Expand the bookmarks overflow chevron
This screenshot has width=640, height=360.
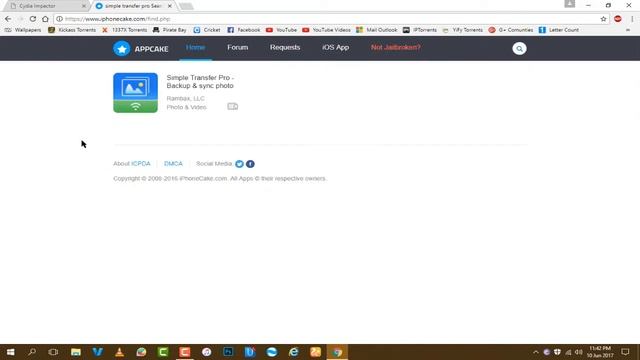coord(628,30)
